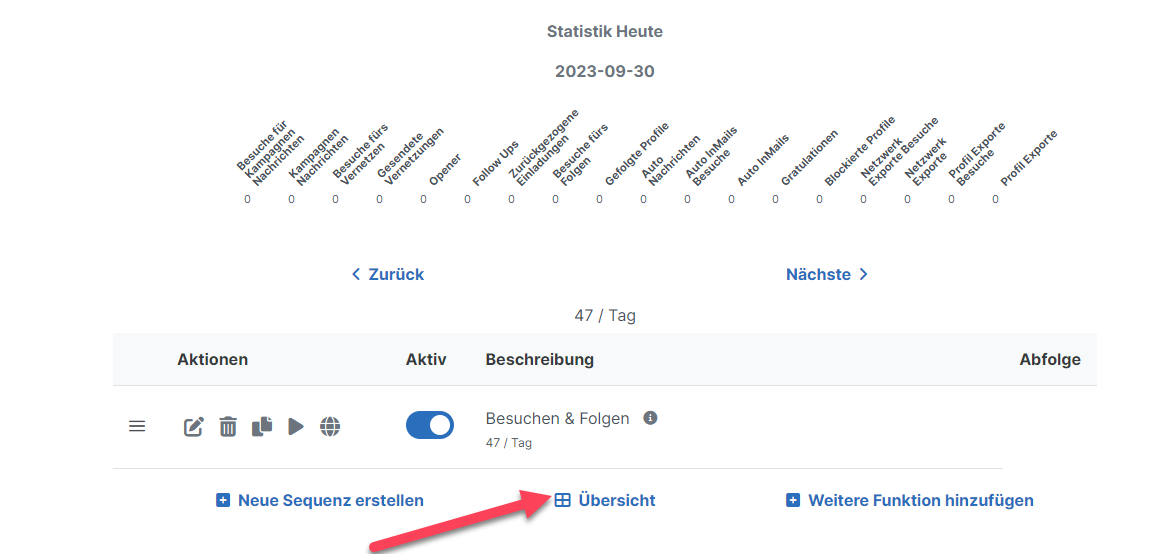
Task: Click Neue Sequenz erstellen
Action: click(320, 500)
